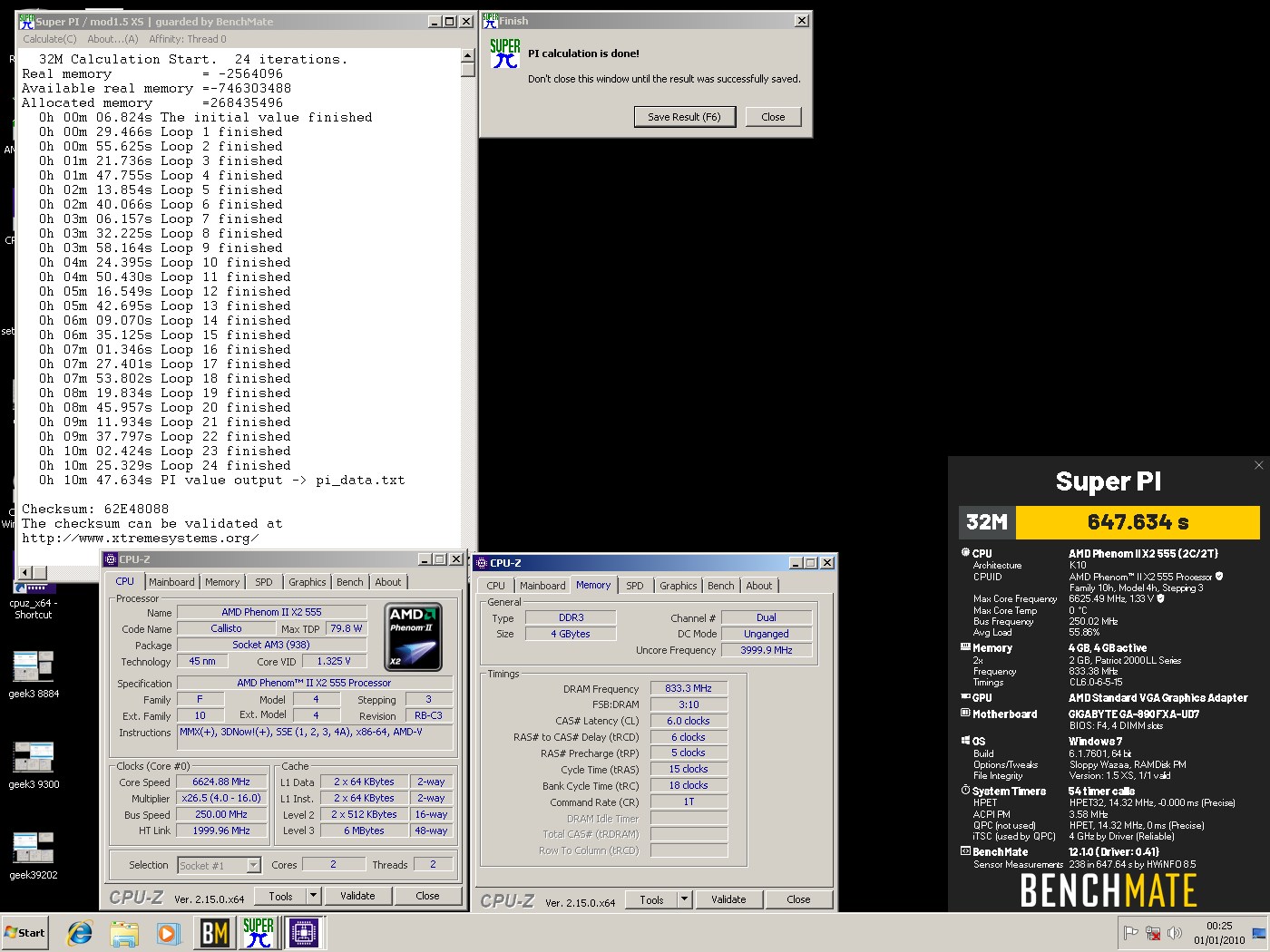1270x952 pixels.
Task: Click Close button in Finish dialog
Action: tap(773, 117)
